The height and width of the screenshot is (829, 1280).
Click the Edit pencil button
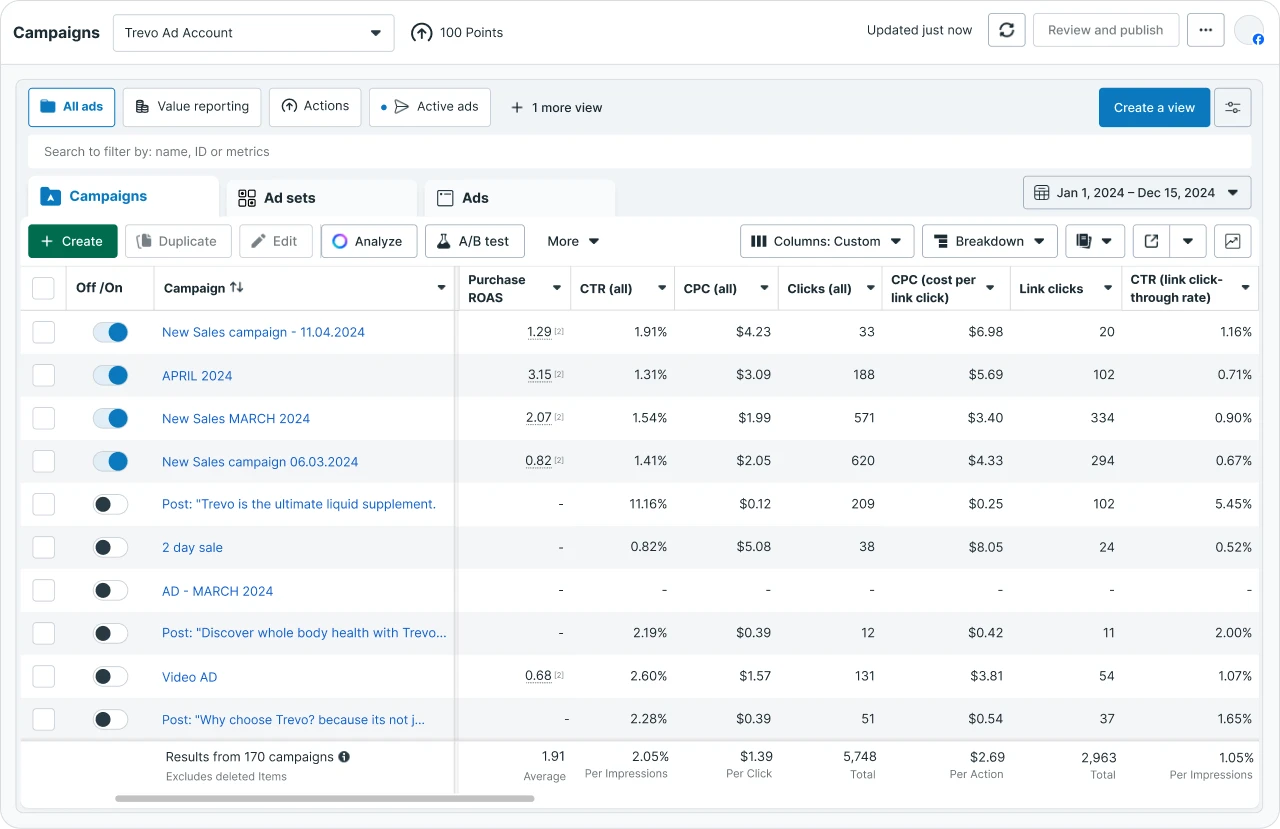pyautogui.click(x=276, y=241)
